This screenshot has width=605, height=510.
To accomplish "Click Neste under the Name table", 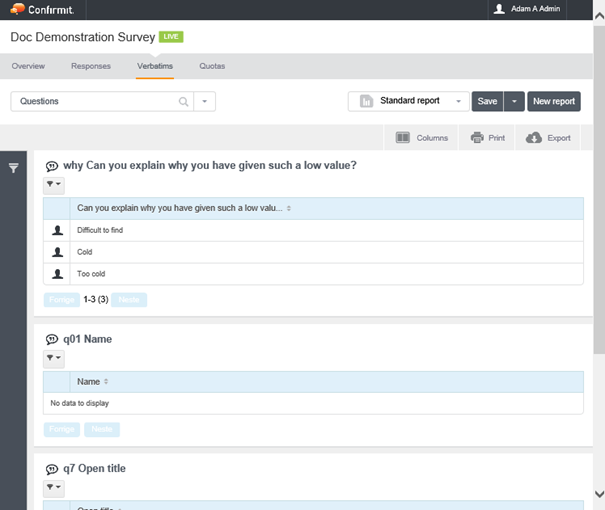I will point(102,429).
